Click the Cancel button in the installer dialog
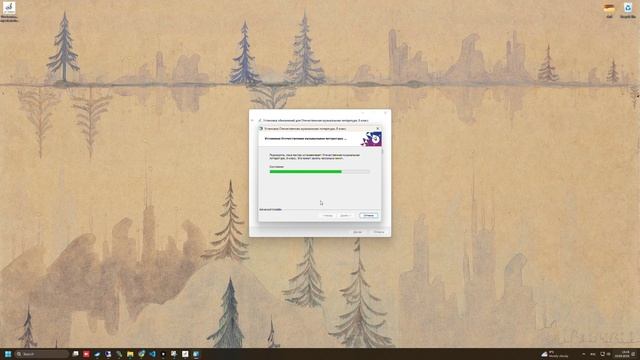640x360 pixels. [x=369, y=215]
